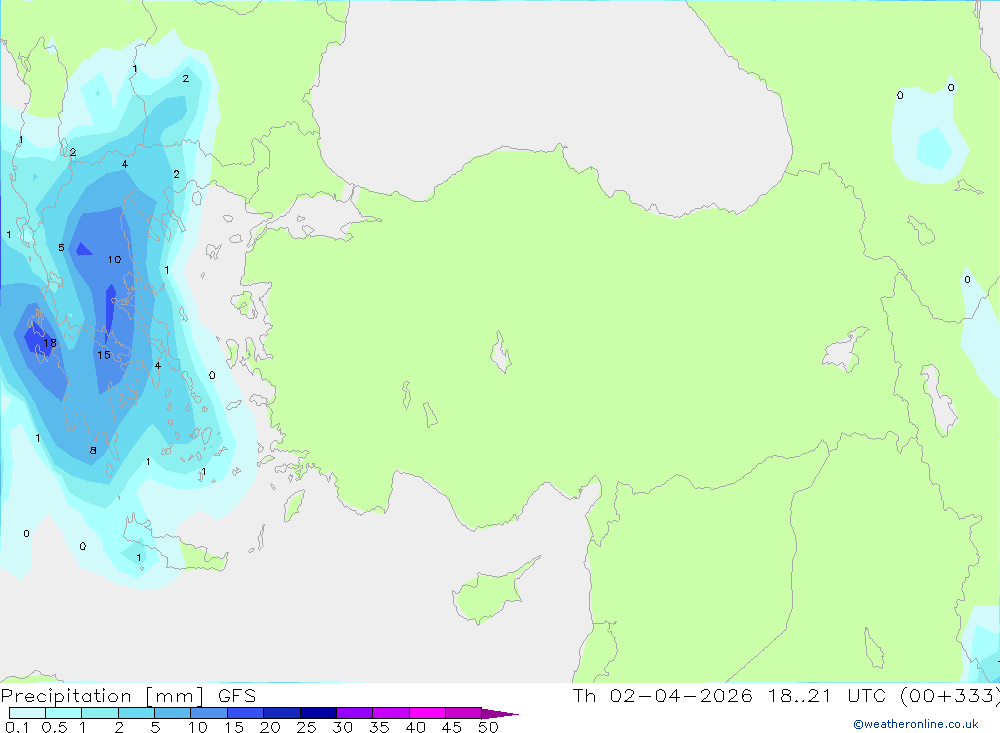Click the legend label '0.5'
The image size is (1000, 733).
(x=54, y=727)
